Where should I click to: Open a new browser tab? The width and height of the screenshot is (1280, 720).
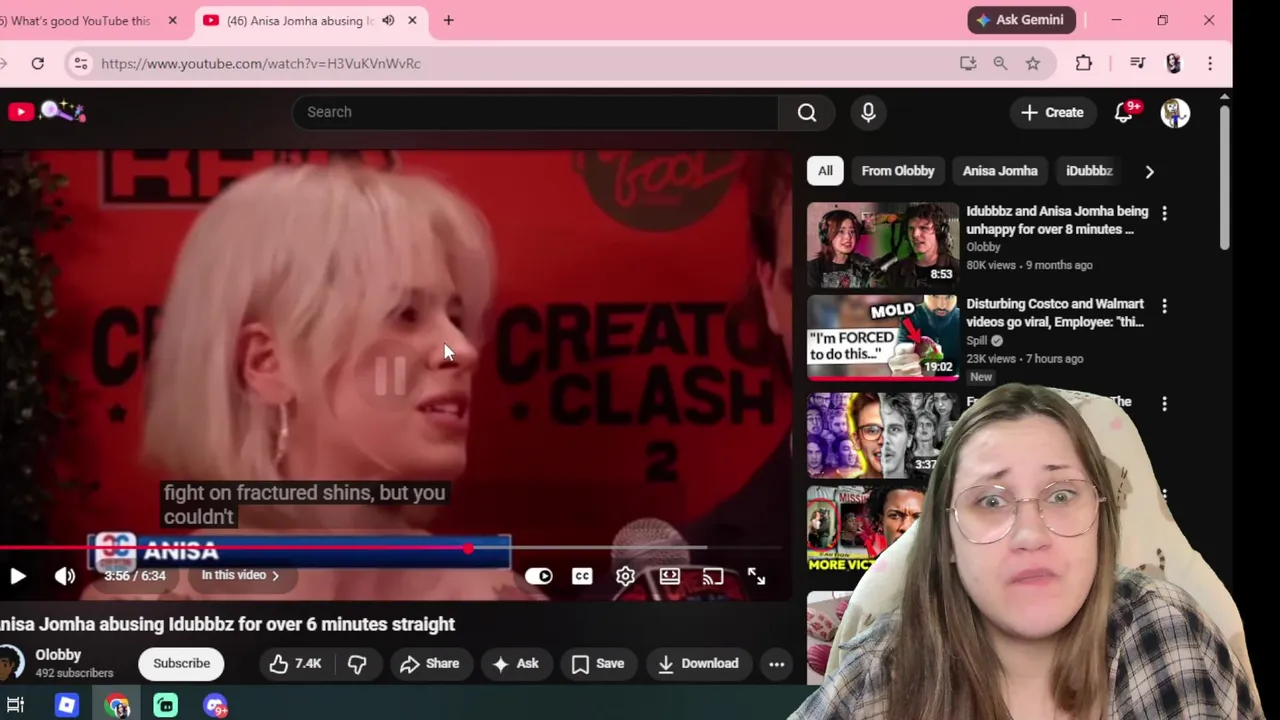tap(448, 20)
